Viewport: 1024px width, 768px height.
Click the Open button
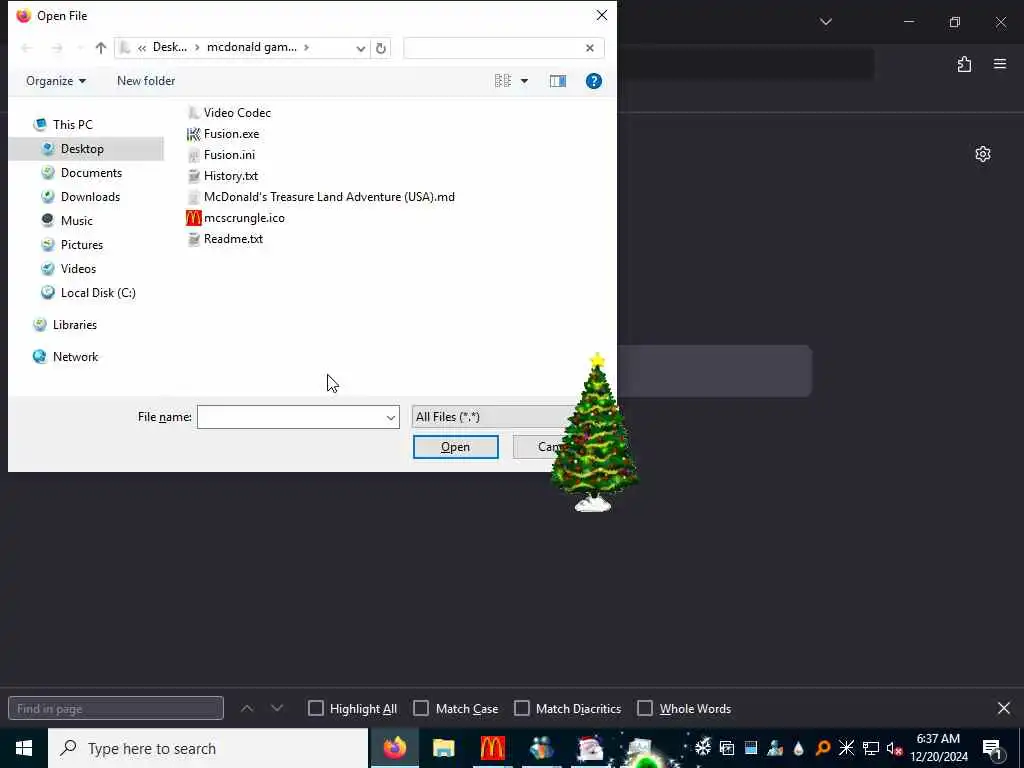[455, 447]
